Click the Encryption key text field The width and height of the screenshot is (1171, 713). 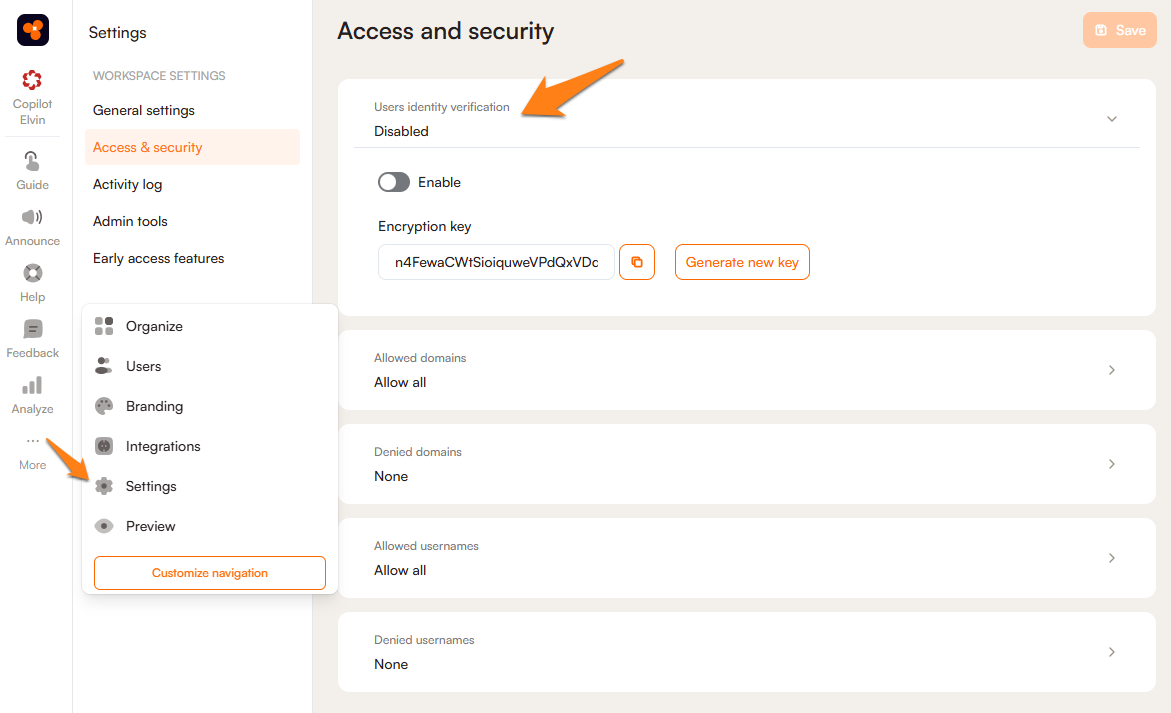pos(496,262)
